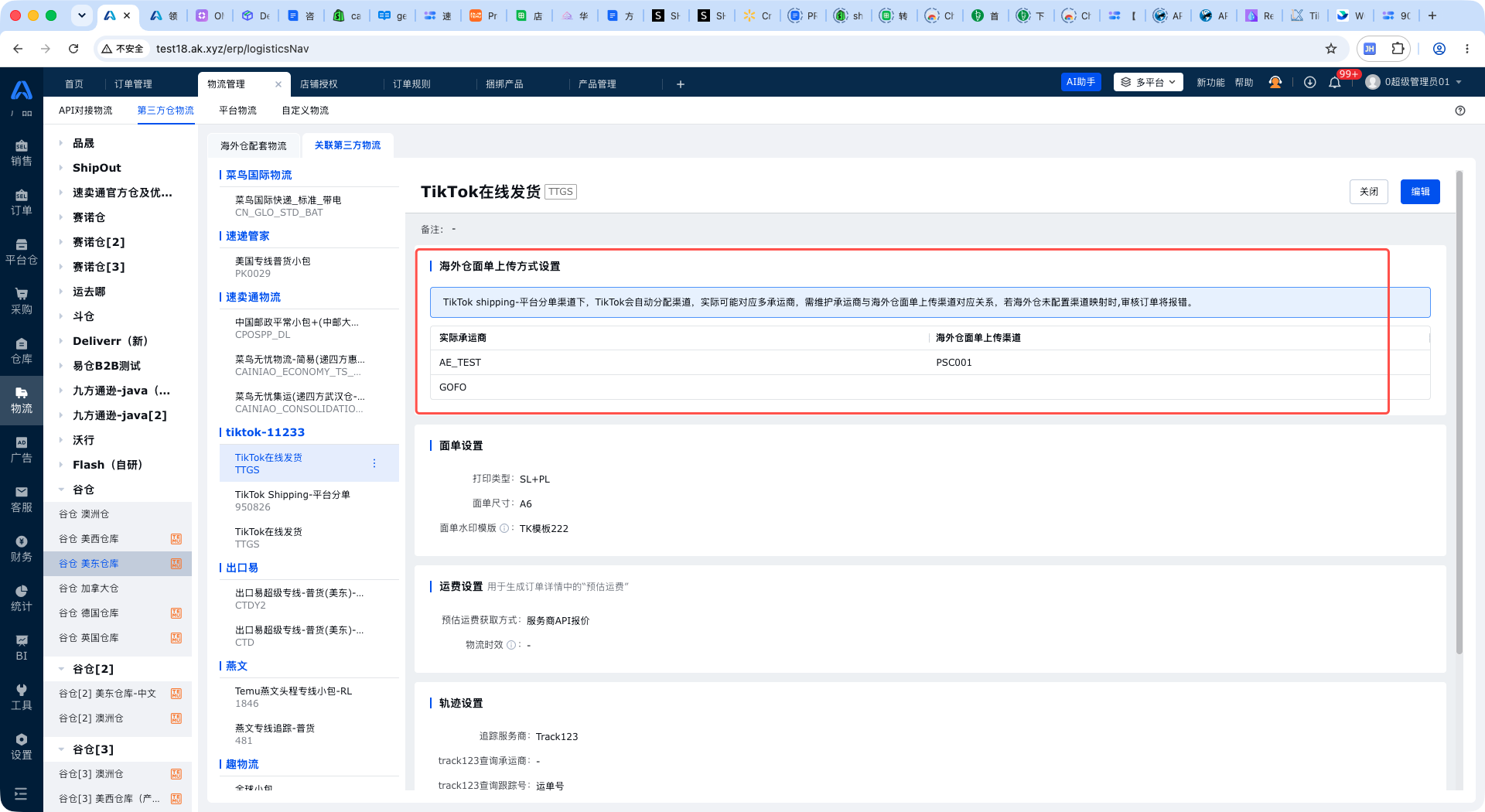Click the blue 编辑 button
The image size is (1485, 812).
(1420, 192)
